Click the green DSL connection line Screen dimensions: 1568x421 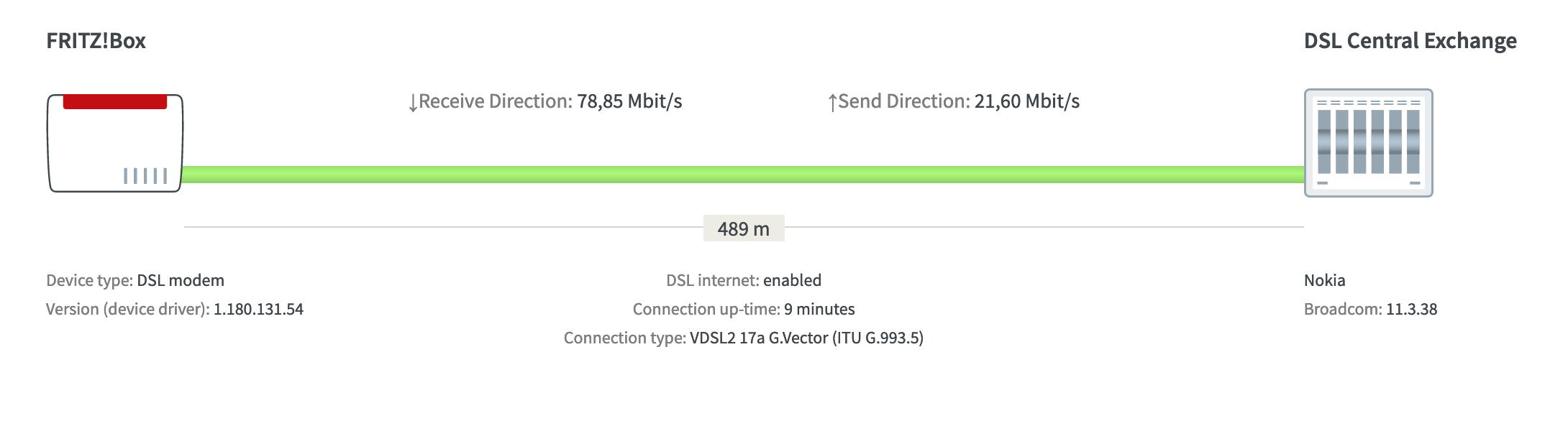742,175
